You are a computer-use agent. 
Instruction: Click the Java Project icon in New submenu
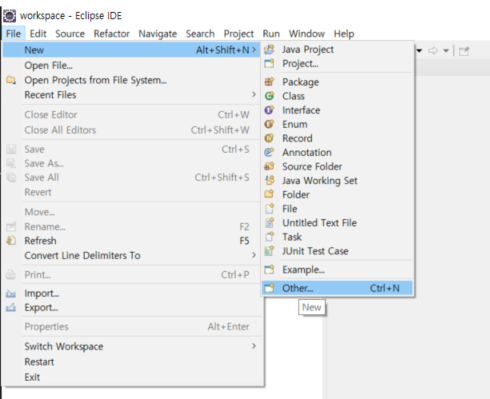pos(269,49)
